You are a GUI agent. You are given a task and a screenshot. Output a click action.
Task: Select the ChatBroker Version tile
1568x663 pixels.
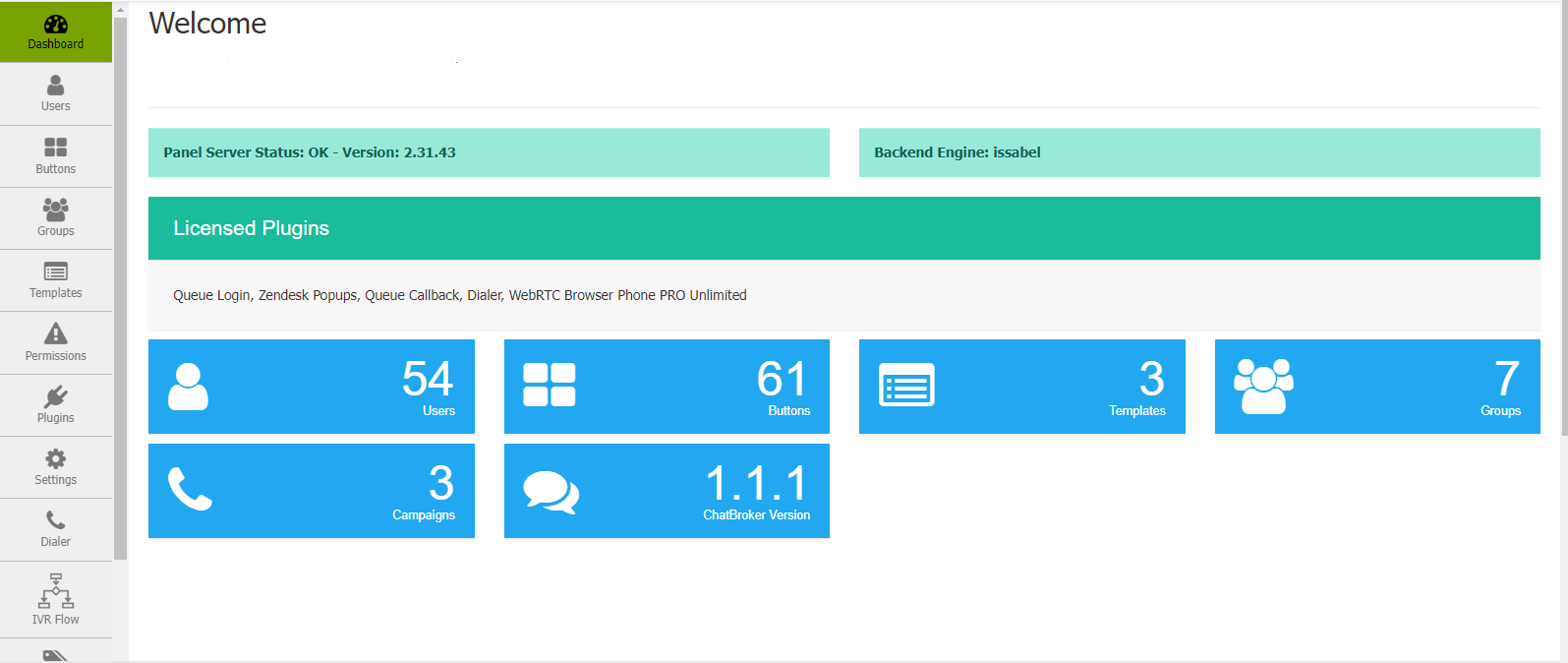(x=667, y=491)
